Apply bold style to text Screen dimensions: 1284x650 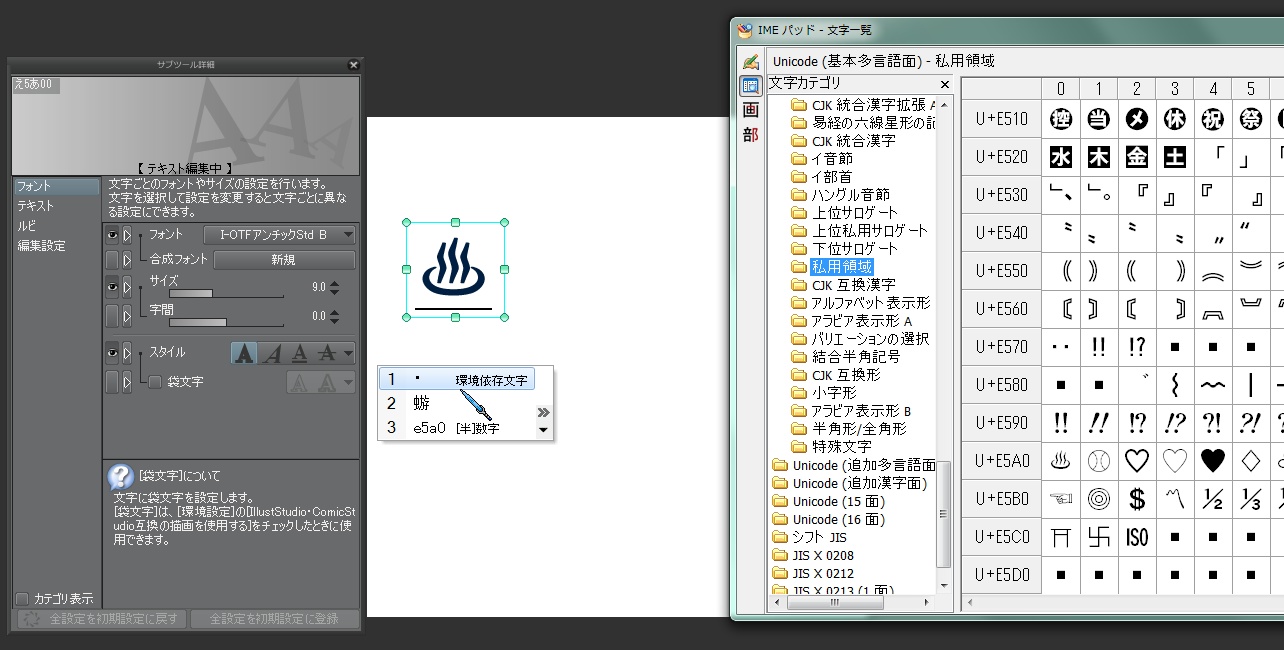(244, 353)
